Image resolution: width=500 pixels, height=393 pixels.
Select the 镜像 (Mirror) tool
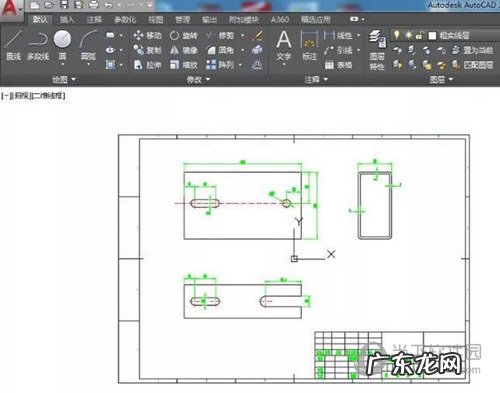[183, 50]
